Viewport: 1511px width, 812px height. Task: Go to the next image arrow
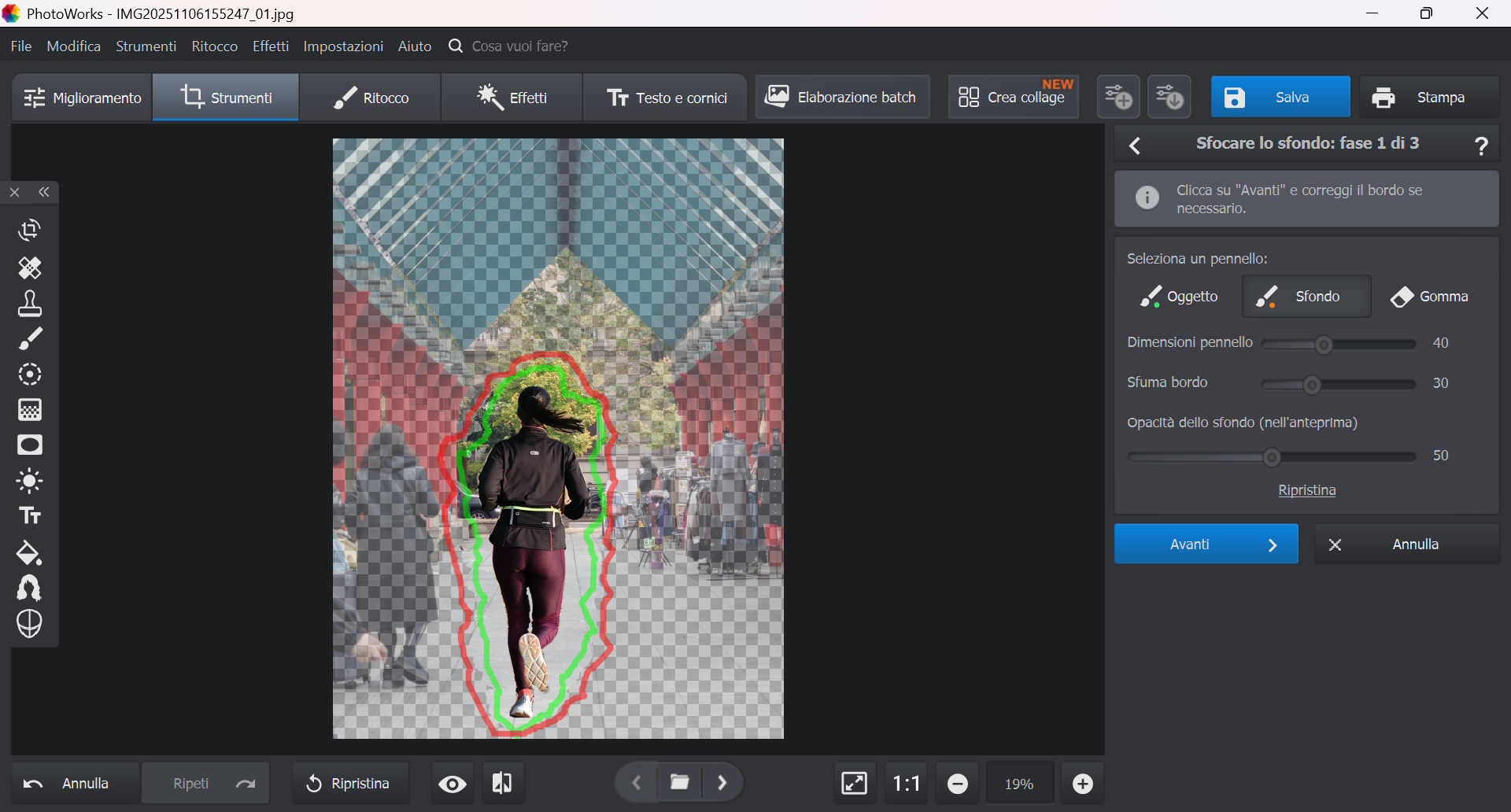tap(722, 783)
